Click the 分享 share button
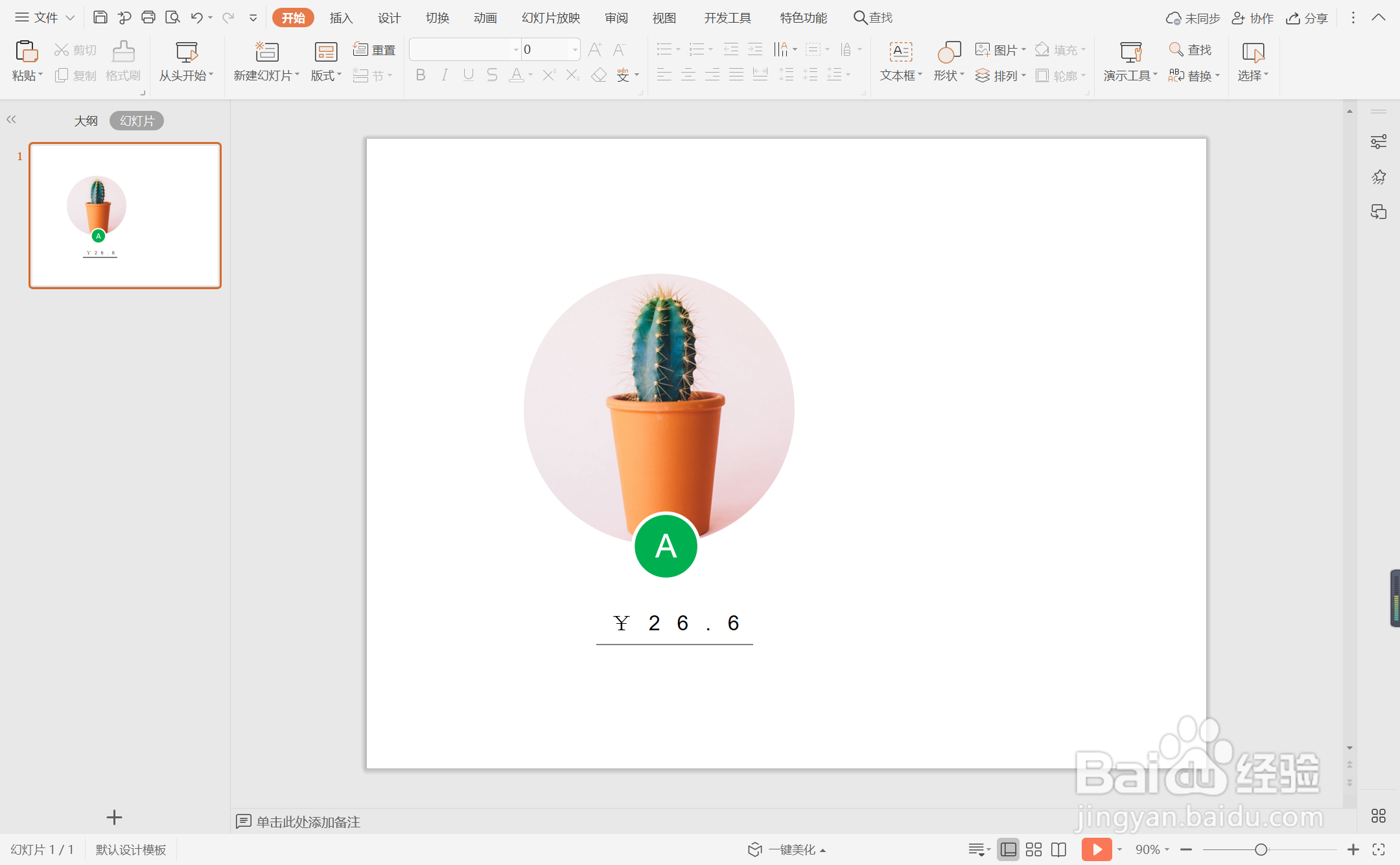 coord(1307,18)
